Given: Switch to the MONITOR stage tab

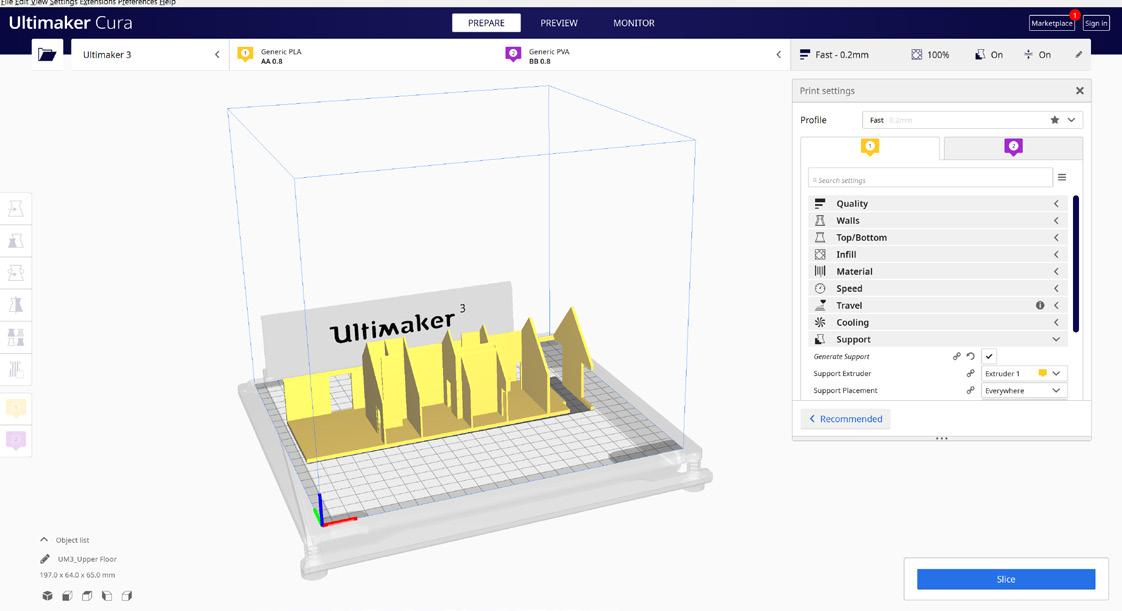Looking at the screenshot, I should [x=634, y=23].
